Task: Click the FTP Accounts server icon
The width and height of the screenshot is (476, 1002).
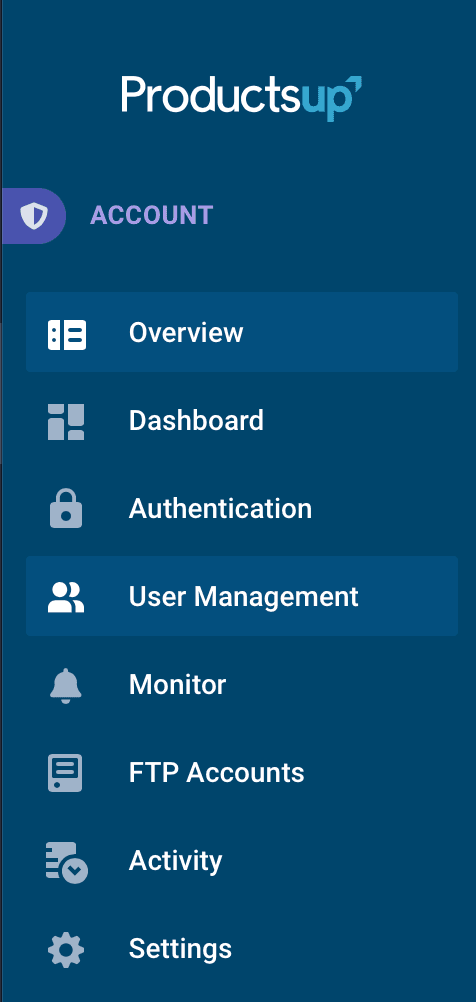Action: coord(65,773)
